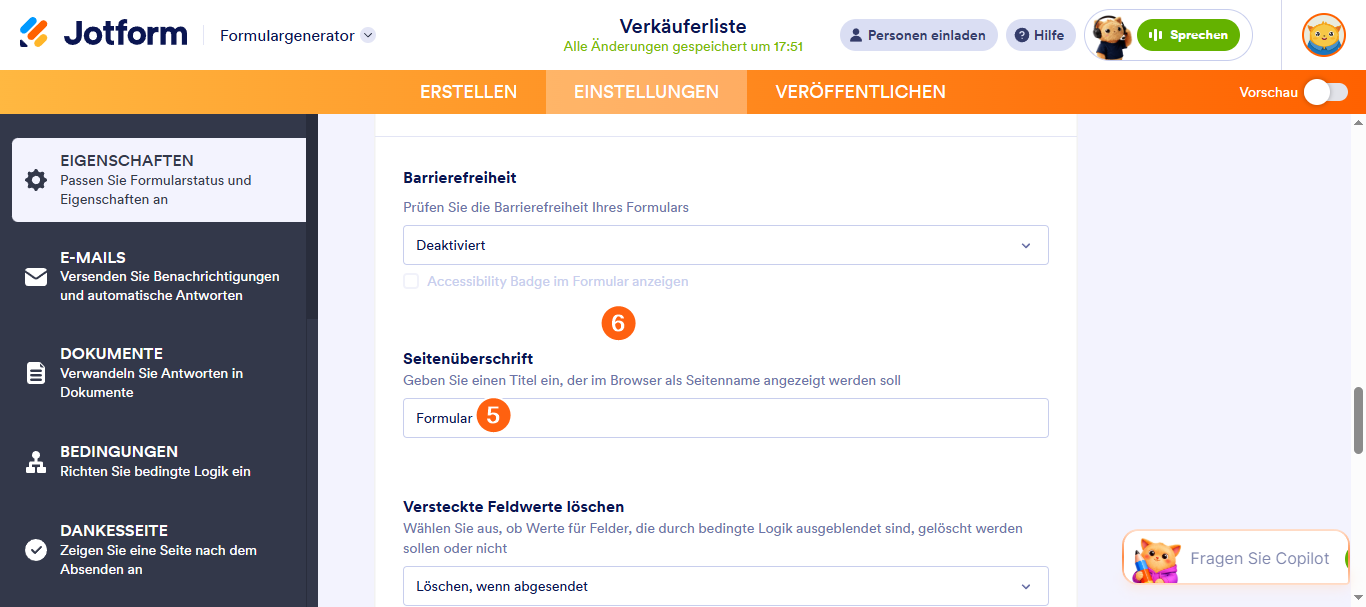This screenshot has width=1366, height=607.
Task: Open the Hilfe button
Action: tap(1040, 35)
